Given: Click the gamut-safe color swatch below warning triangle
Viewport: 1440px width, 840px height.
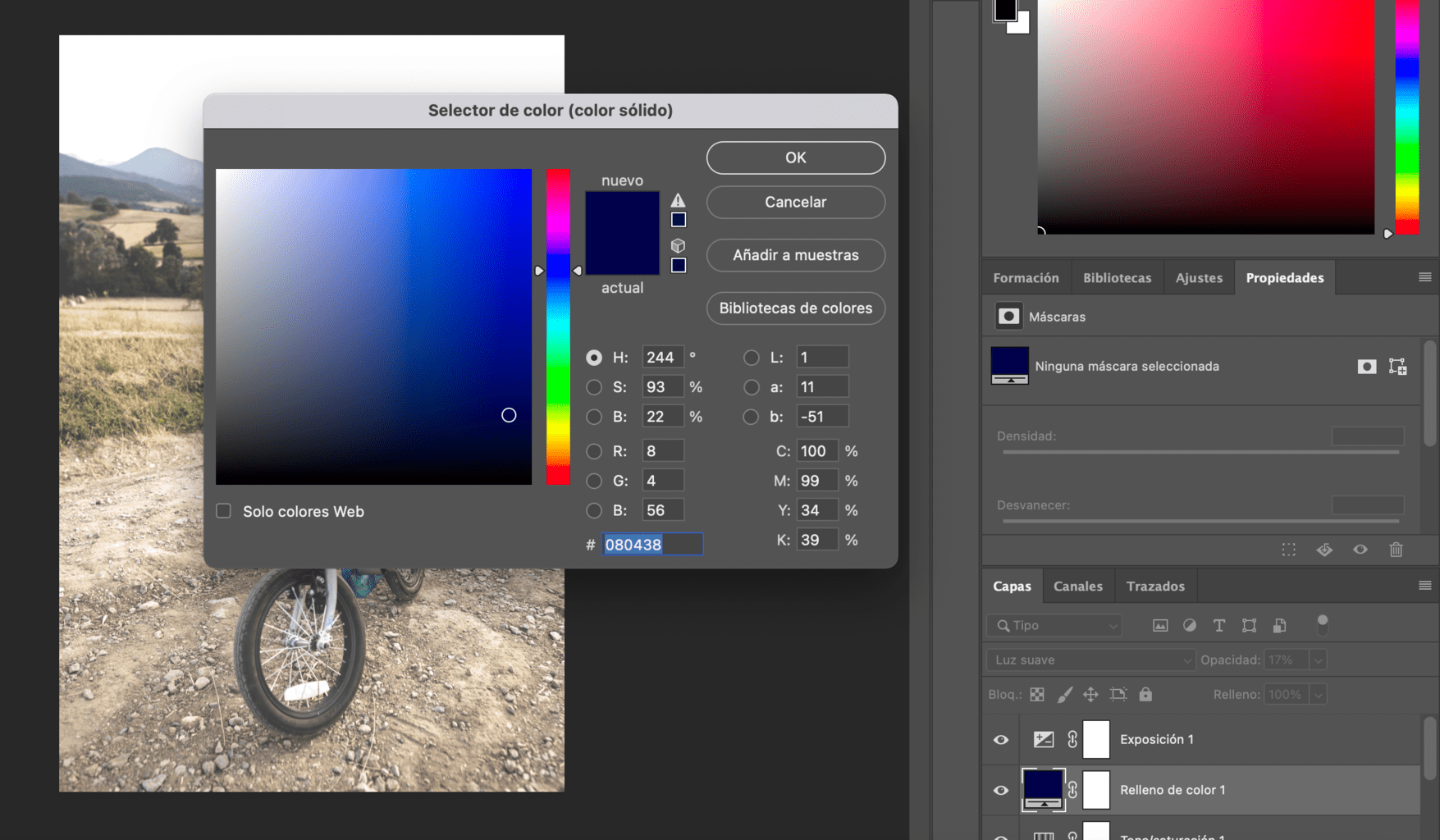Looking at the screenshot, I should 679,220.
